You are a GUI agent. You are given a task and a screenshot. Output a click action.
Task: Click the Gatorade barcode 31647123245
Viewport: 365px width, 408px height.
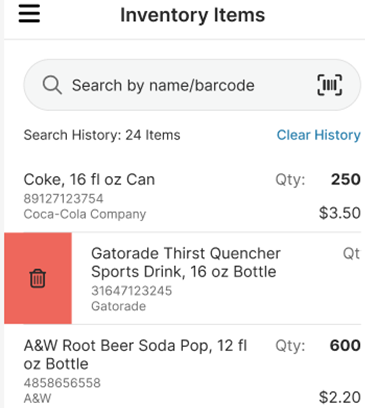pos(132,291)
